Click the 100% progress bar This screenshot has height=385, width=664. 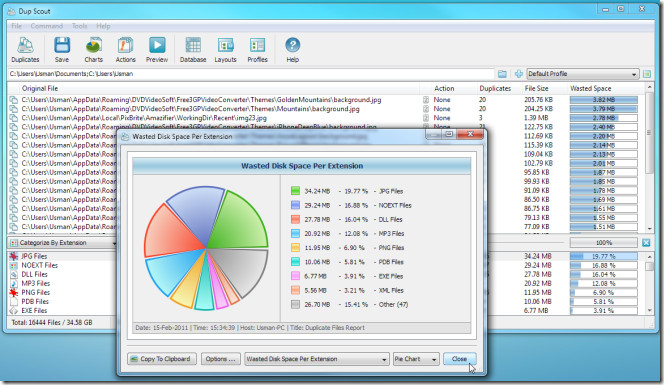click(603, 243)
